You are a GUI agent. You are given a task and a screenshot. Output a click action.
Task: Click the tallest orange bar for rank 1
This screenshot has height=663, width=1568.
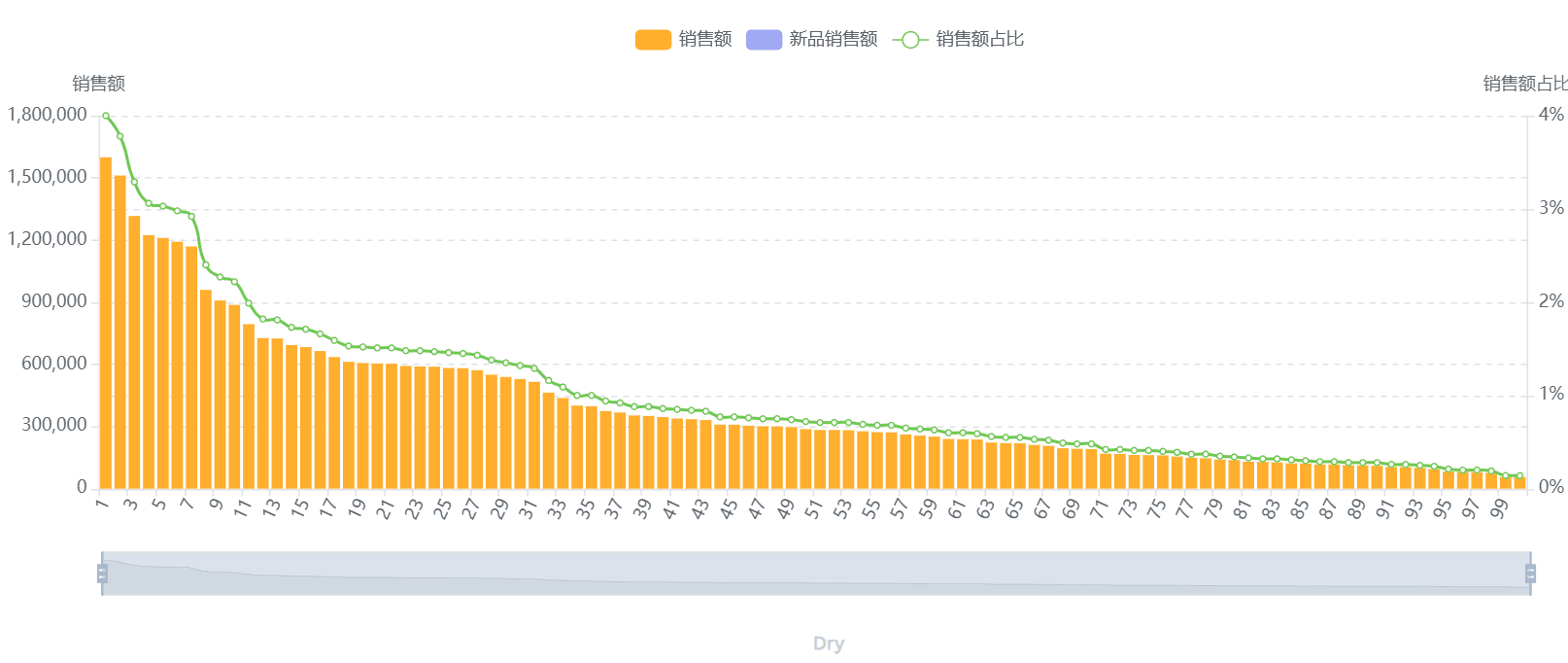[x=106, y=321]
